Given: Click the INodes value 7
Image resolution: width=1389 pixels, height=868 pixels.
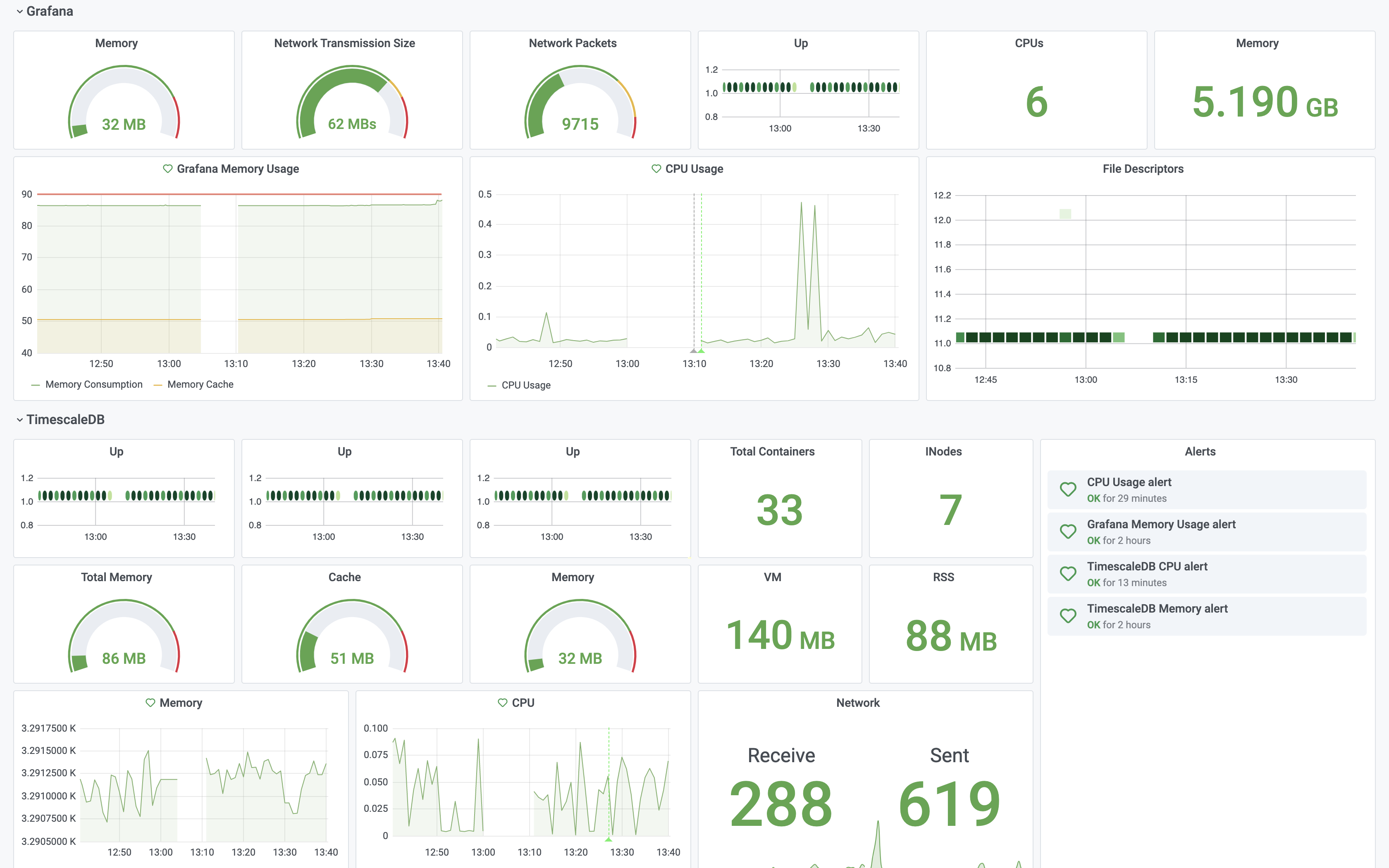Looking at the screenshot, I should 950,510.
